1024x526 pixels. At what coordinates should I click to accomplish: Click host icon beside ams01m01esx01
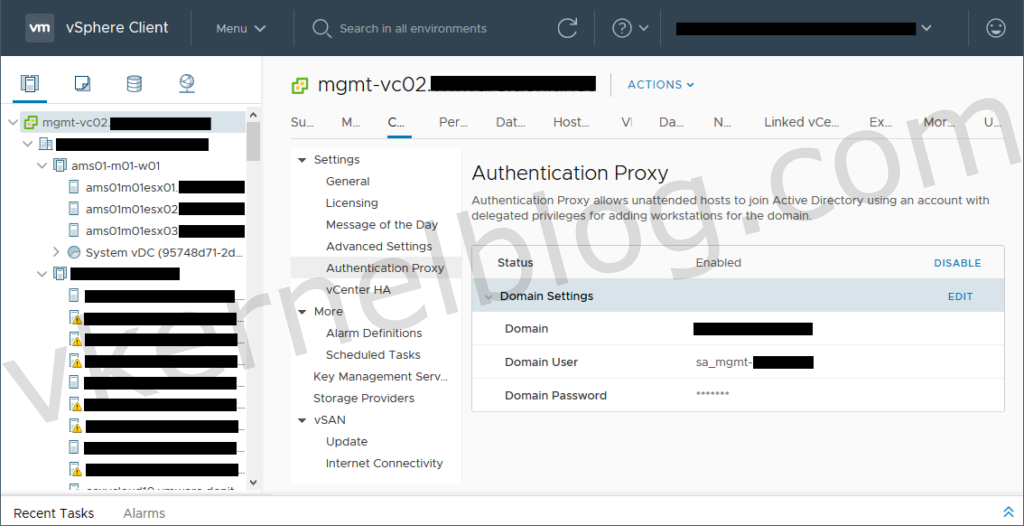(74, 188)
